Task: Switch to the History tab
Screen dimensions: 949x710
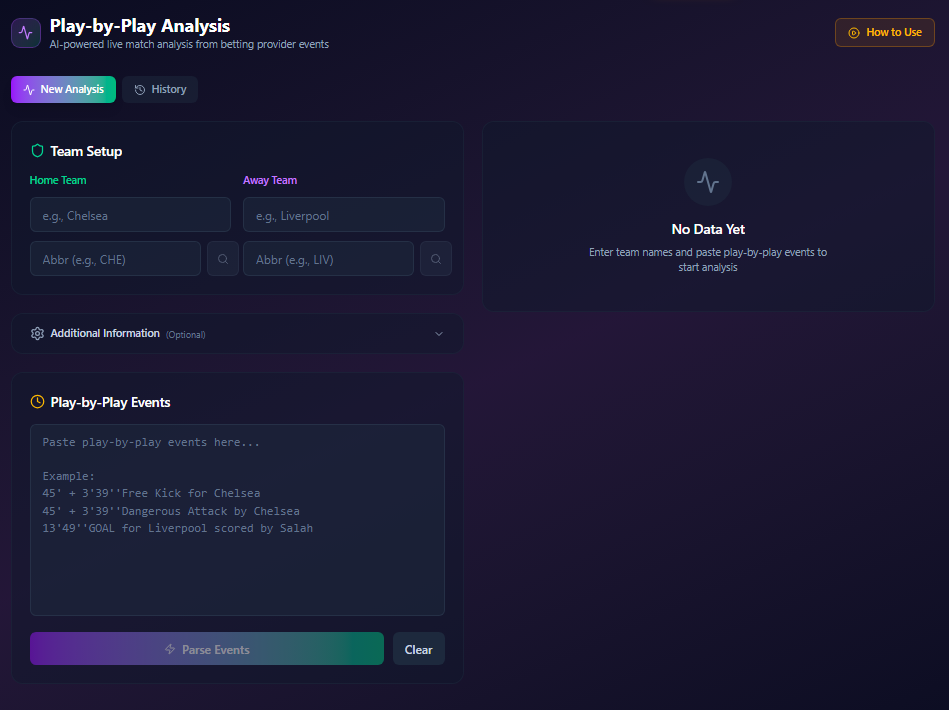Action: pos(160,90)
